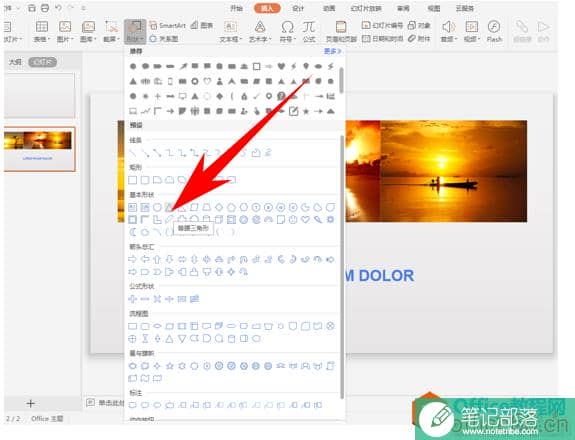Select the recommended heart shape in top row
The height and width of the screenshot is (440, 575).
[x=281, y=66]
